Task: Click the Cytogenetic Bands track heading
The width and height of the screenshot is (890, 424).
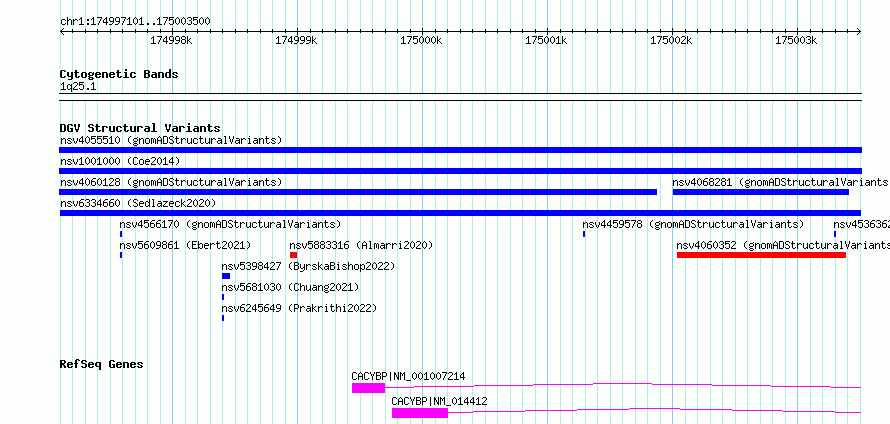Action: click(119, 74)
